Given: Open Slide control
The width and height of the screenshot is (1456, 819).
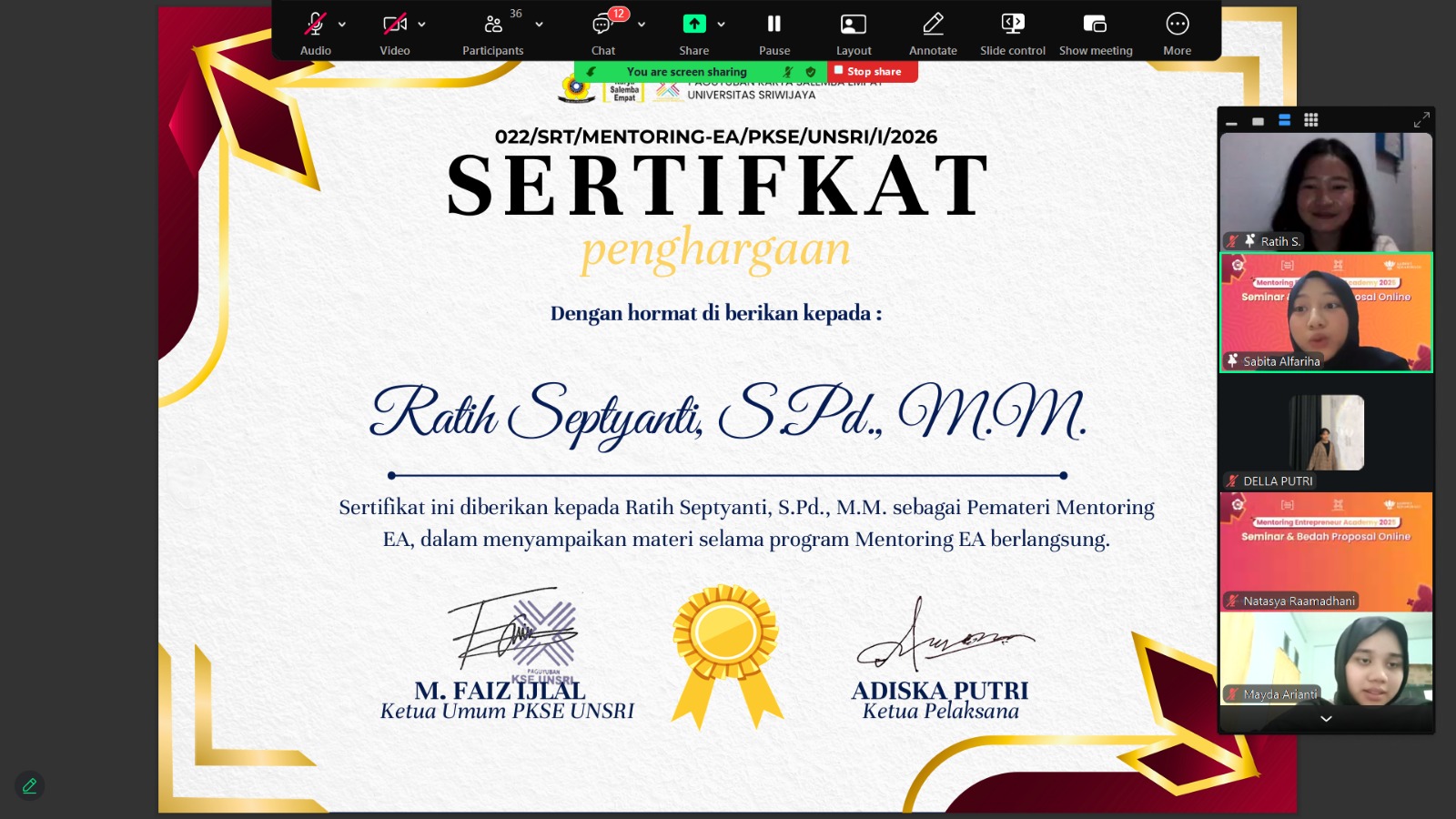Looking at the screenshot, I should 1013,32.
